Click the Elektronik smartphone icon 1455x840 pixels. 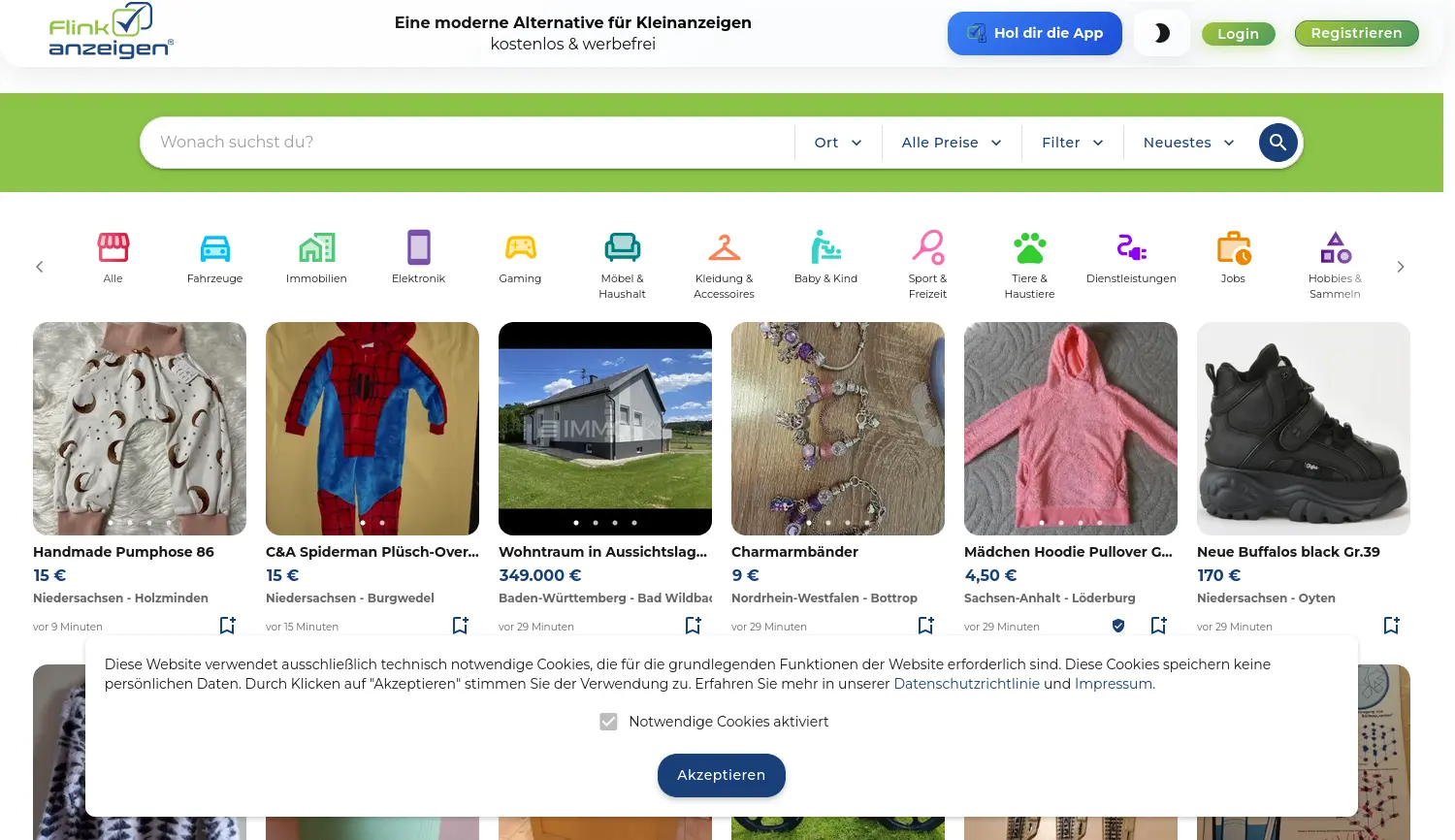click(418, 247)
